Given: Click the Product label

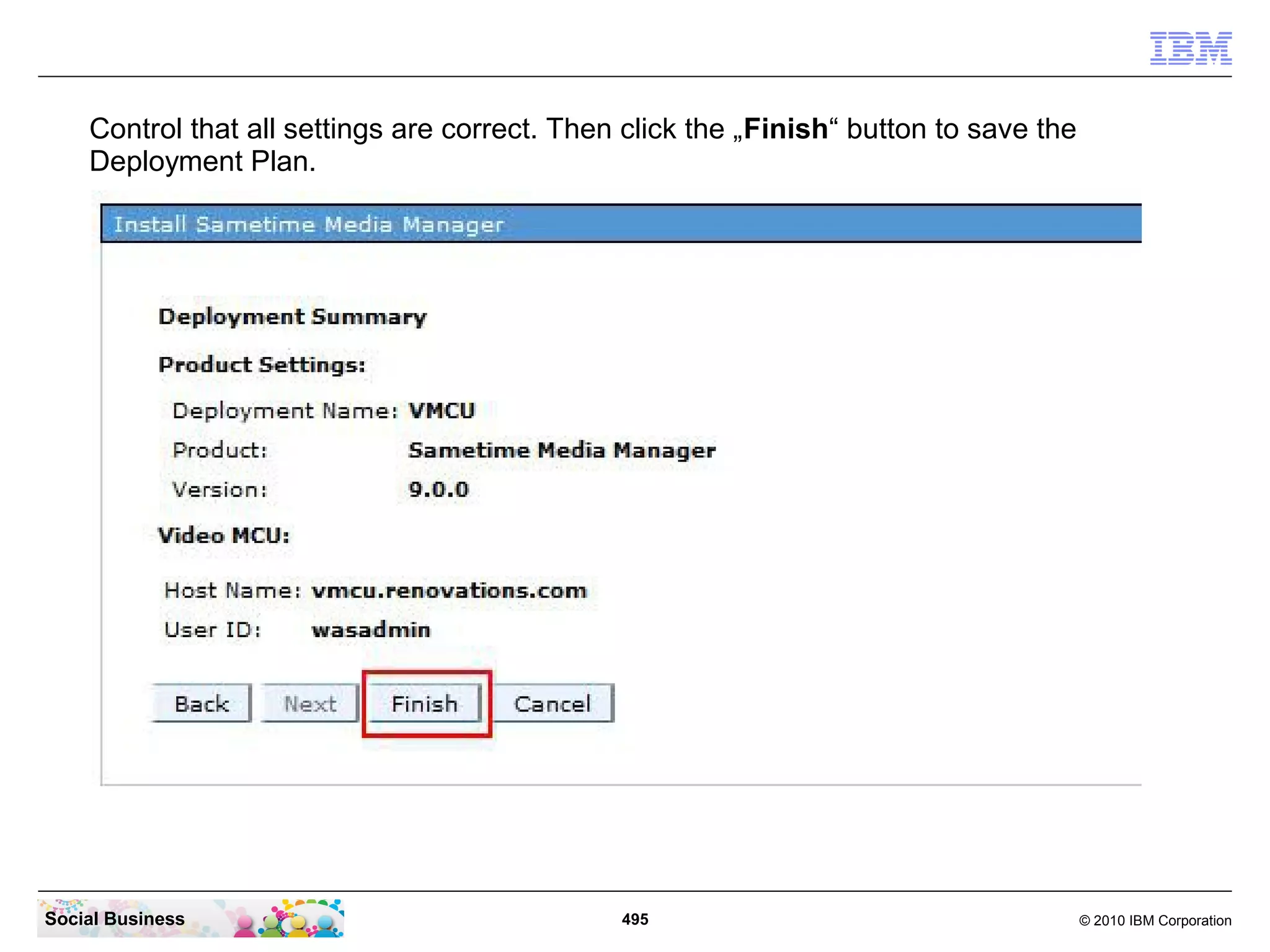Looking at the screenshot, I should (x=220, y=451).
